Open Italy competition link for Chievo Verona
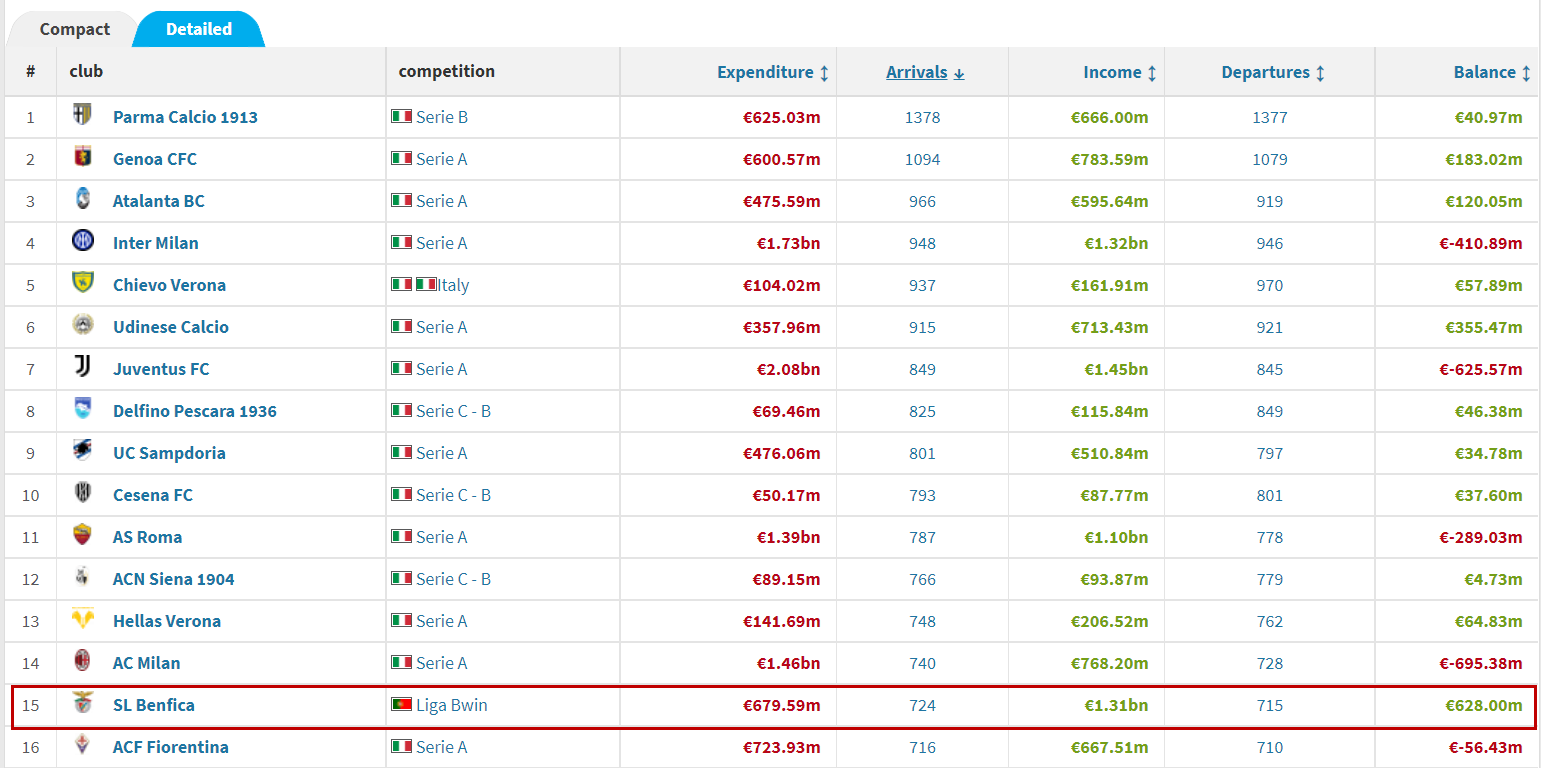 (453, 285)
